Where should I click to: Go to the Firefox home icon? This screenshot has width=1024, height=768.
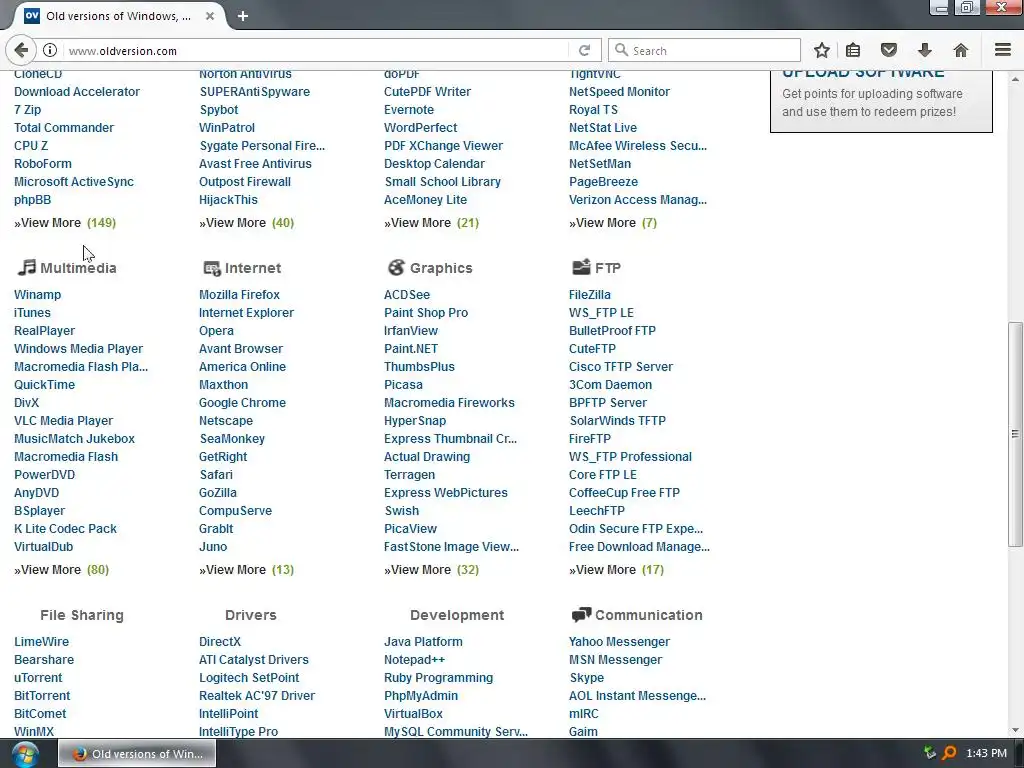click(961, 50)
